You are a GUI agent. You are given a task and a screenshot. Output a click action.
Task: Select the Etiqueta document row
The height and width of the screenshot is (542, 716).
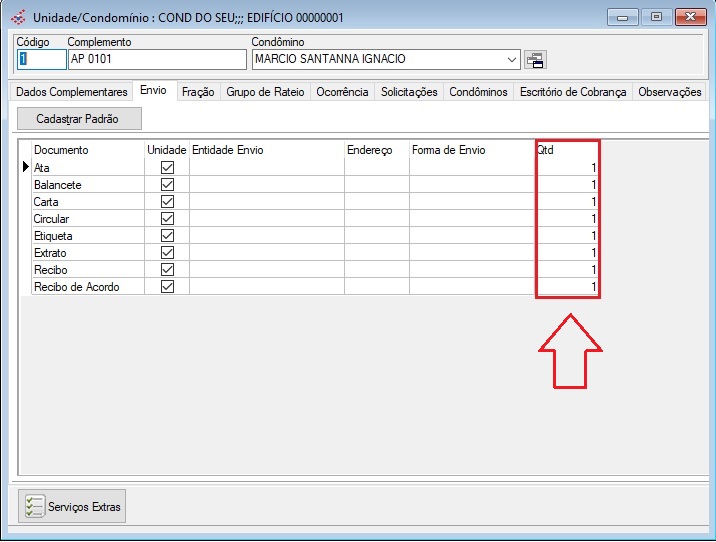click(x=88, y=236)
